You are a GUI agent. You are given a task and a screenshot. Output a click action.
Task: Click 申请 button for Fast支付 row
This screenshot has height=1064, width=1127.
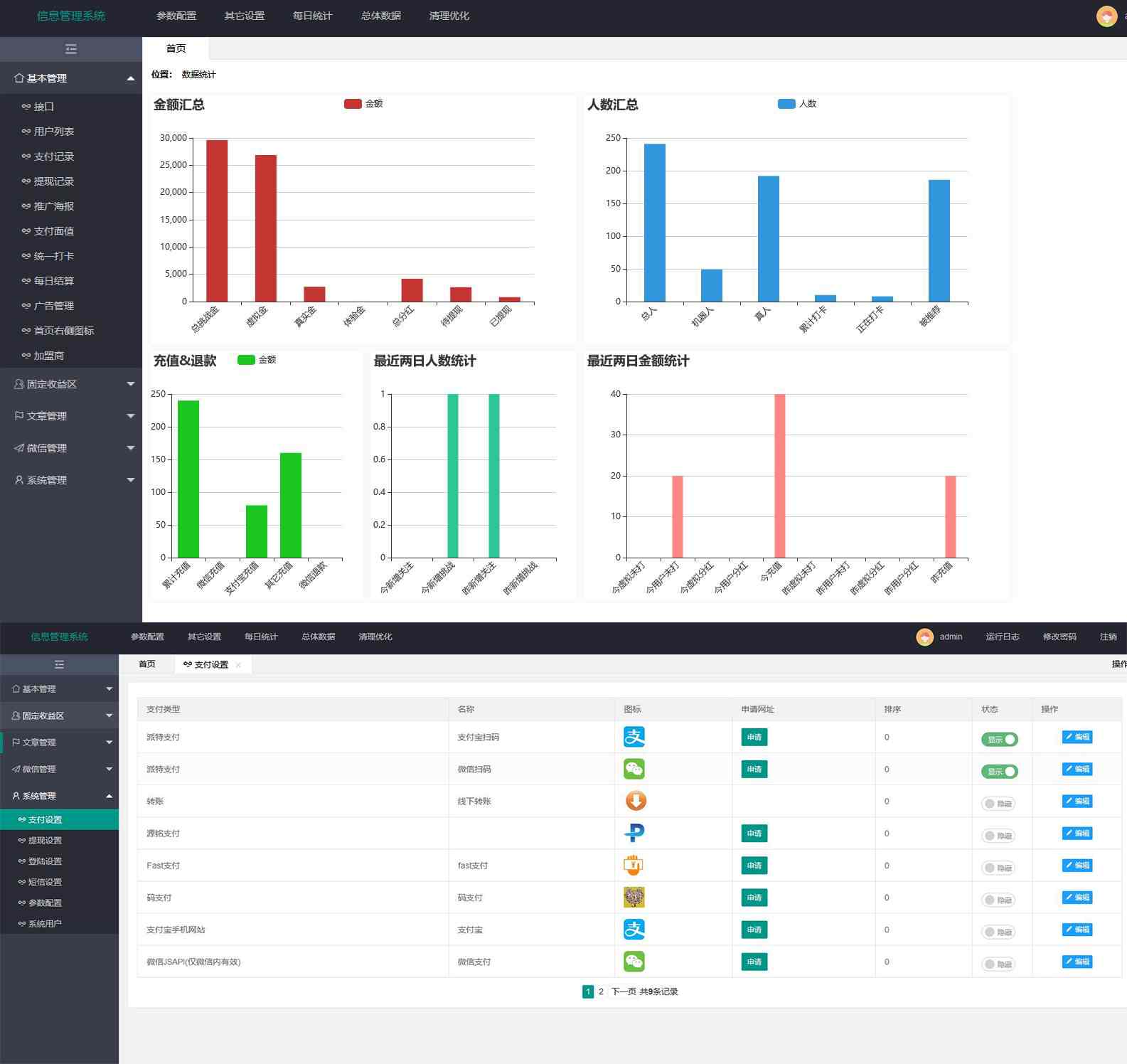pos(754,865)
